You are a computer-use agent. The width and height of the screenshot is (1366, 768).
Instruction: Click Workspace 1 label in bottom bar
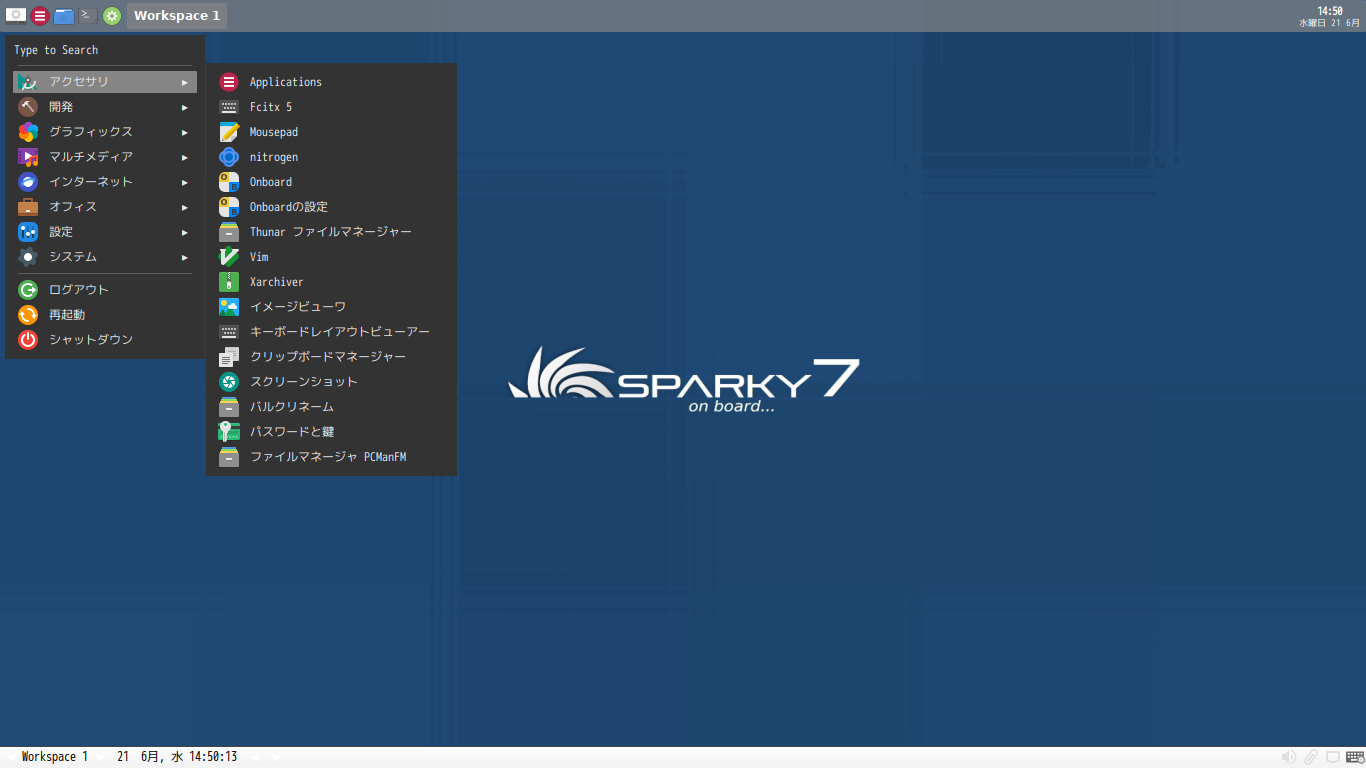pyautogui.click(x=55, y=757)
